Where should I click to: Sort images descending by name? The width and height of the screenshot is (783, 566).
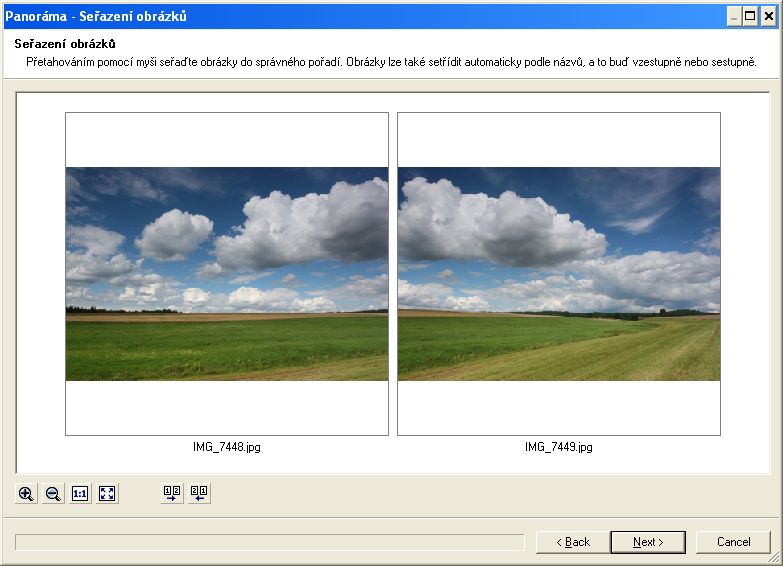pyautogui.click(x=199, y=494)
